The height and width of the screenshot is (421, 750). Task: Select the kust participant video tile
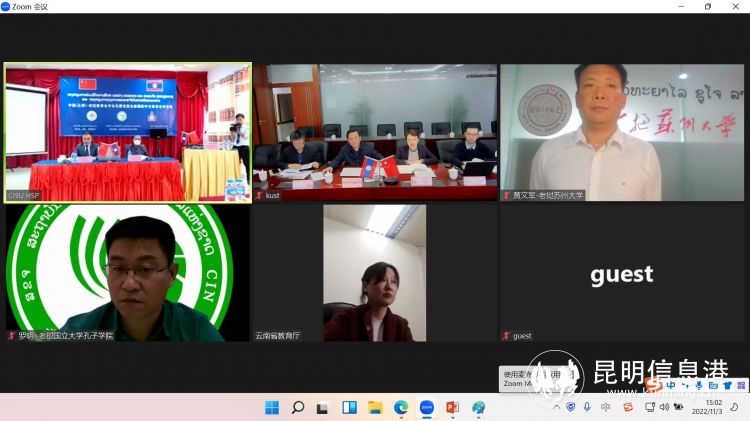[x=374, y=133]
